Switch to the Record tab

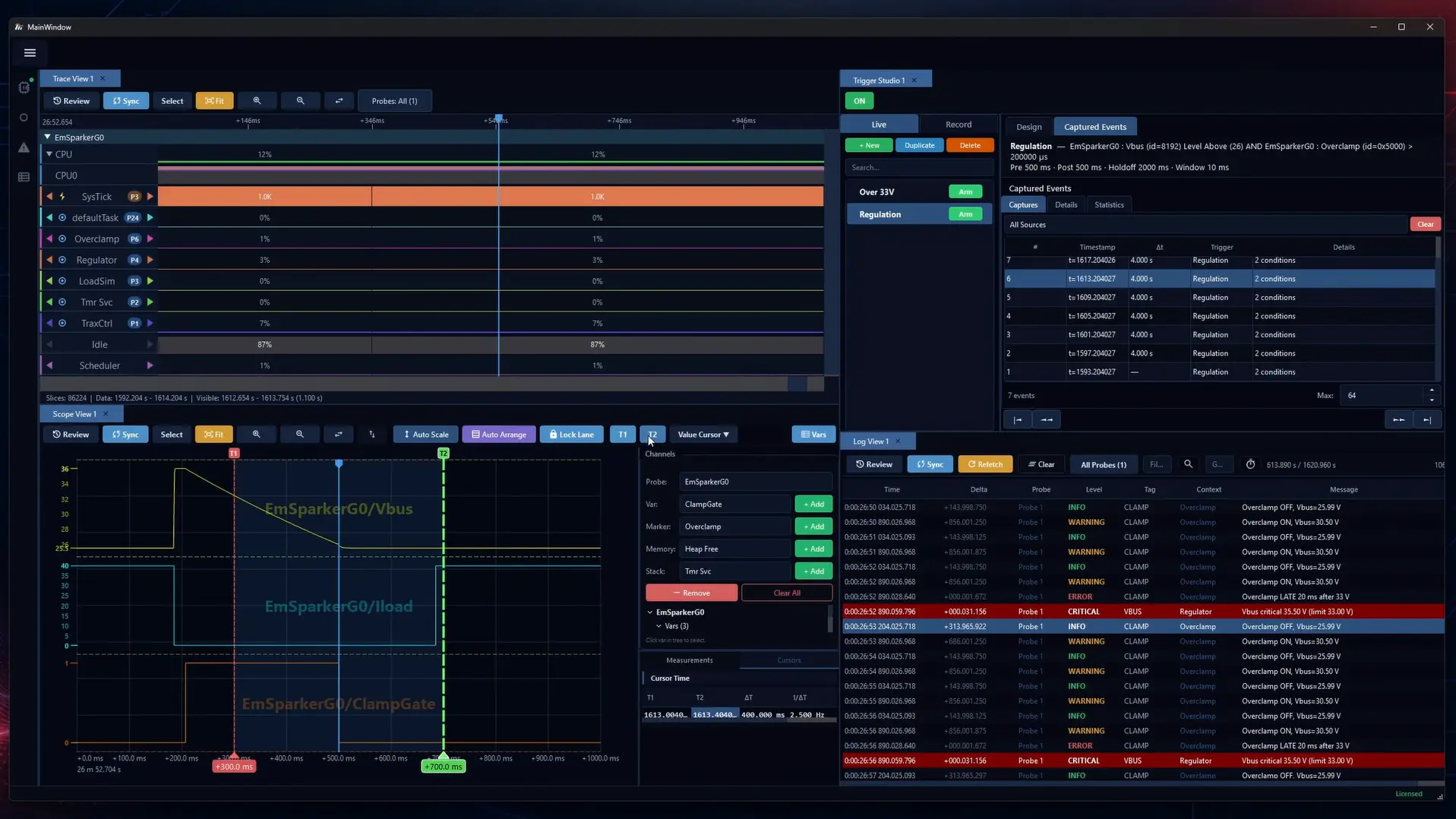[958, 125]
